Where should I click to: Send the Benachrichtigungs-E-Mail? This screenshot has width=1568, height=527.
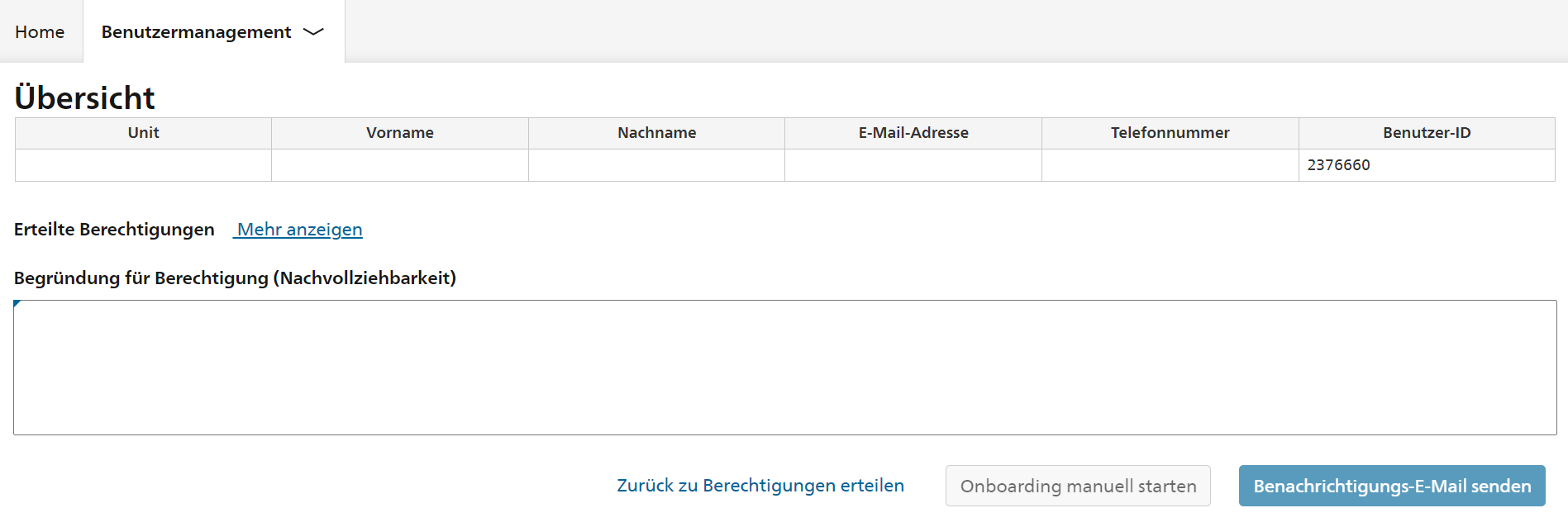click(x=1392, y=486)
